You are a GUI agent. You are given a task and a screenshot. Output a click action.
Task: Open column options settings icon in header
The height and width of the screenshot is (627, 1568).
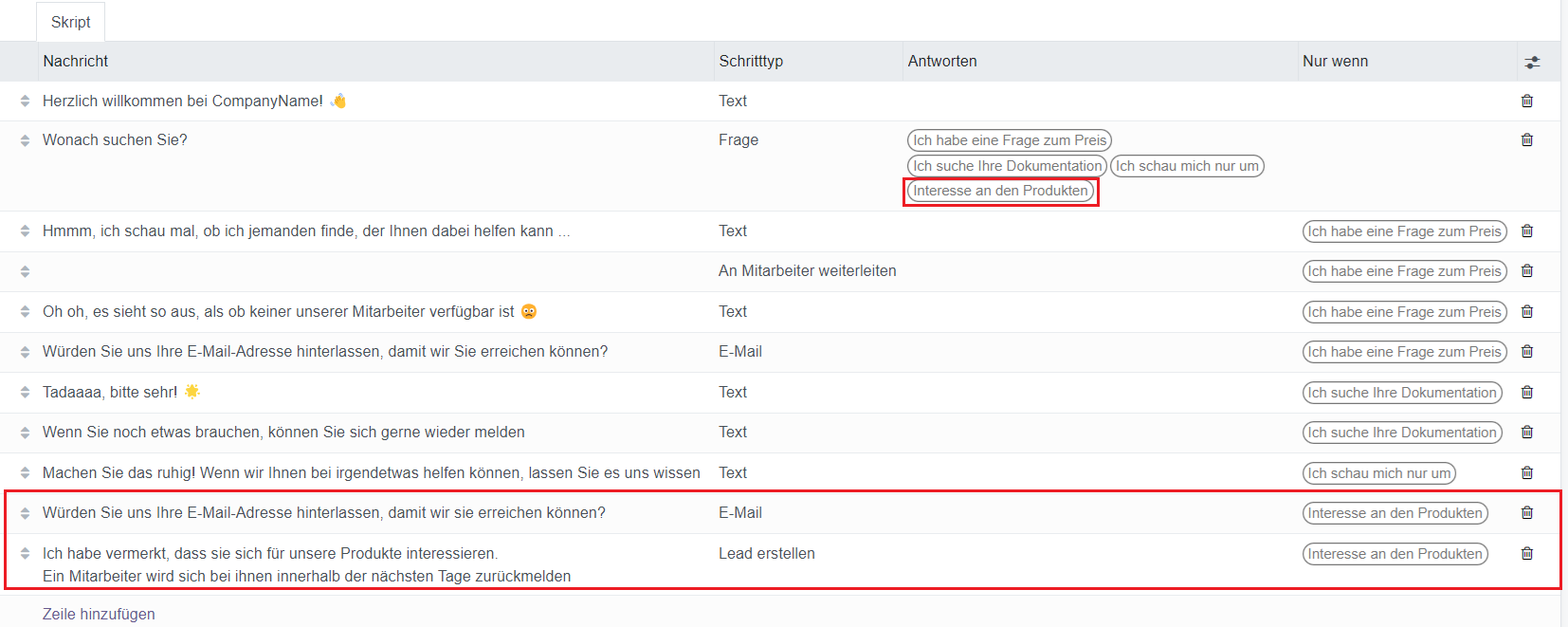click(x=1532, y=62)
